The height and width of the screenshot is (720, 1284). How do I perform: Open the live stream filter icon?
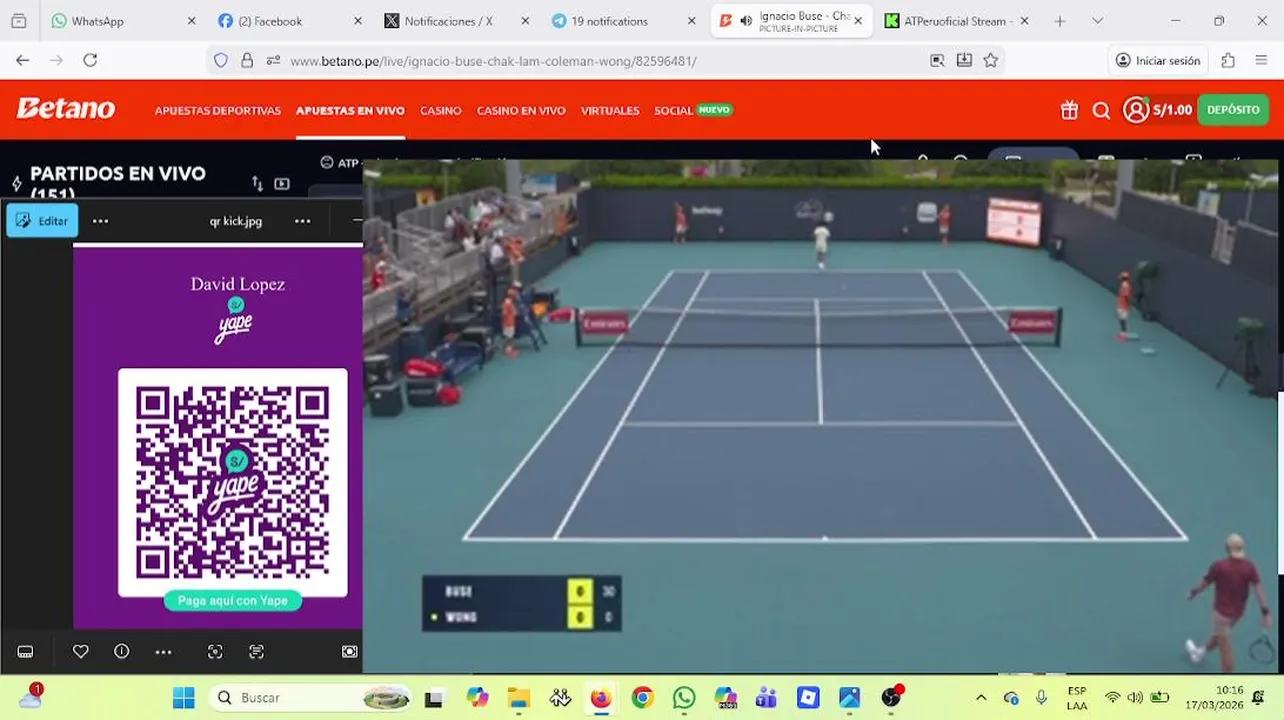[x=282, y=184]
